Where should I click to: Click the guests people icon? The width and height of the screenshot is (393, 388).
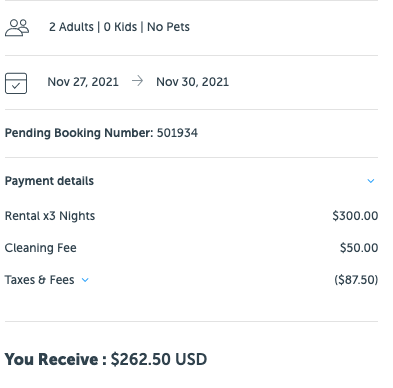pyautogui.click(x=17, y=27)
